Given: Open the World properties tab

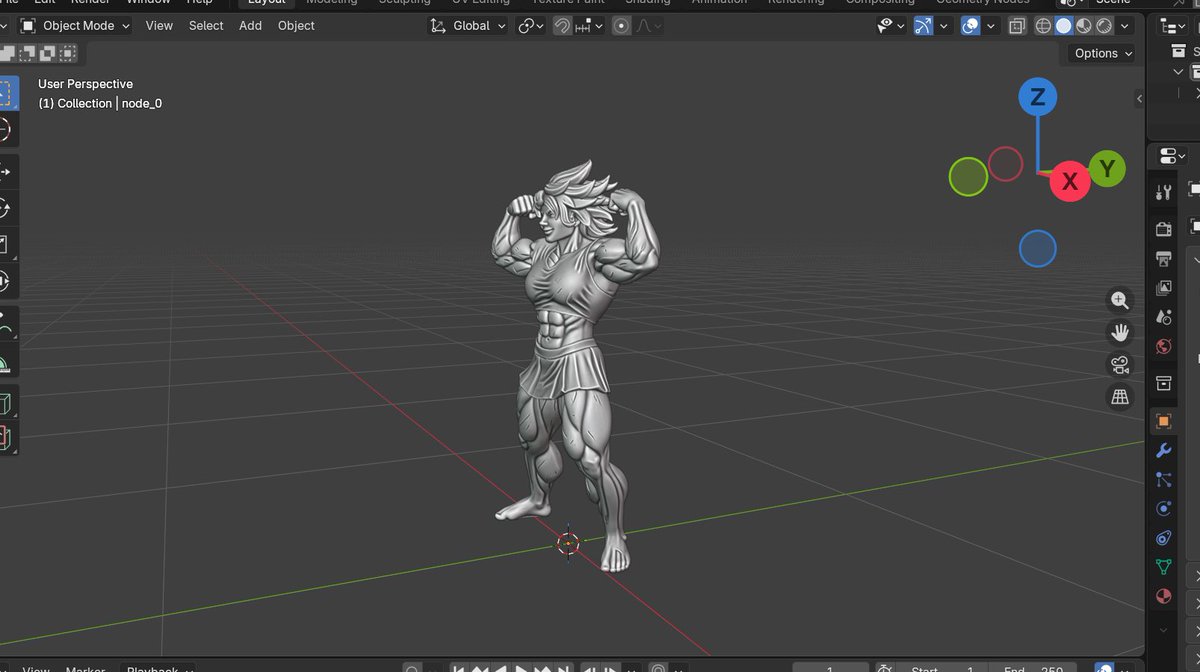Looking at the screenshot, I should pyautogui.click(x=1163, y=347).
